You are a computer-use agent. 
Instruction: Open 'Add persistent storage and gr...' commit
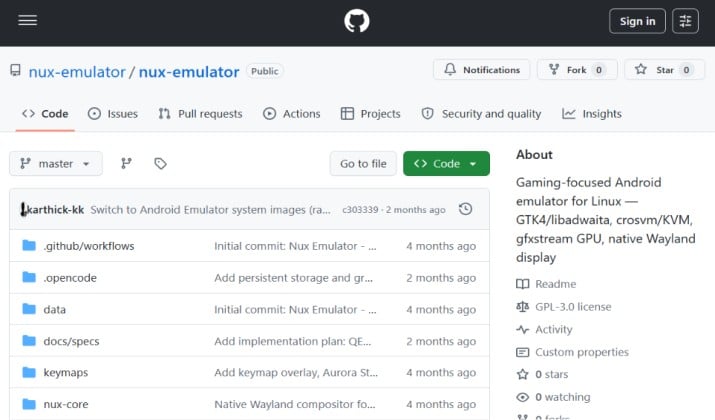[x=294, y=278]
